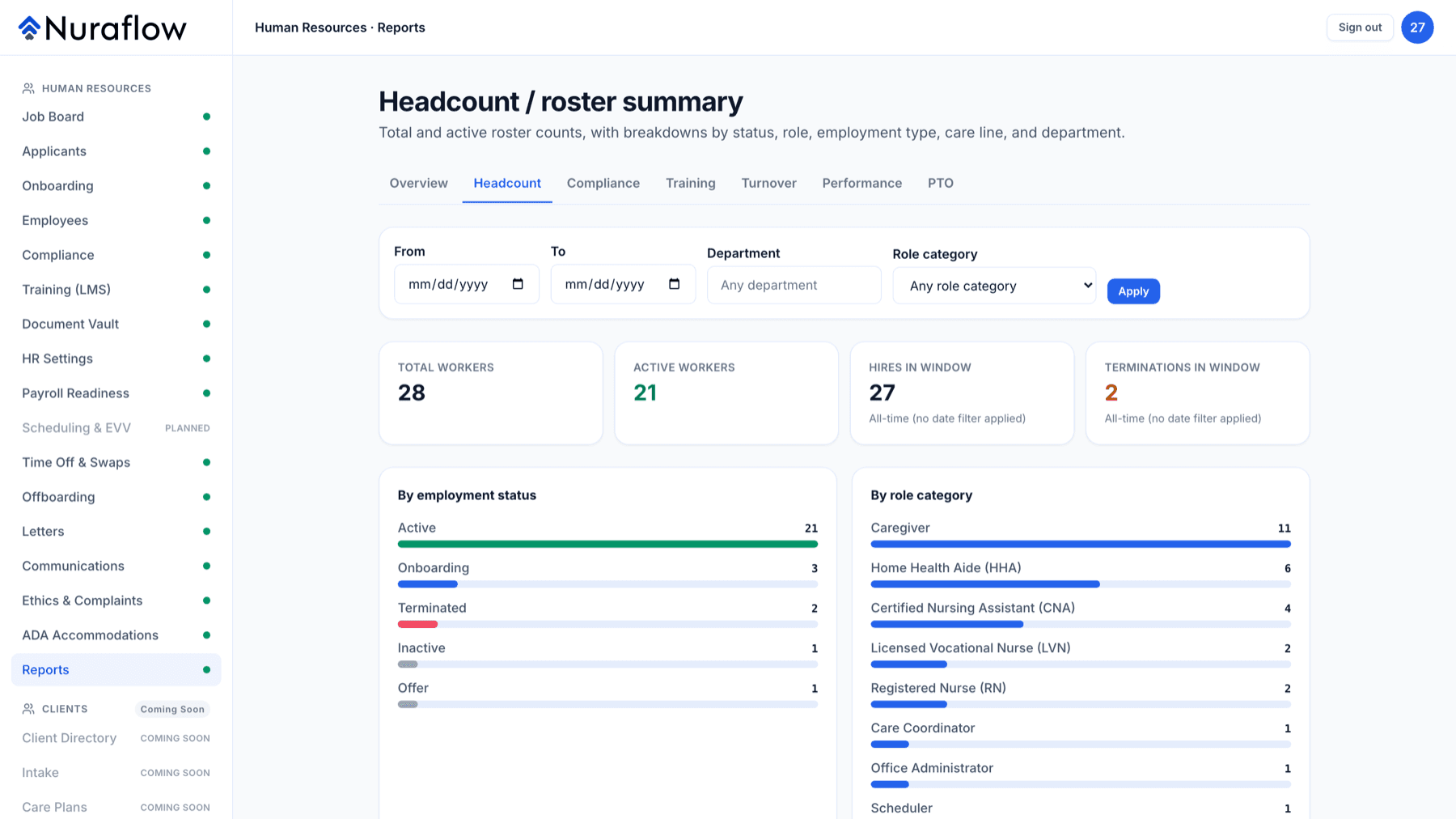
Task: Click the Clients section people icon
Action: click(x=28, y=709)
